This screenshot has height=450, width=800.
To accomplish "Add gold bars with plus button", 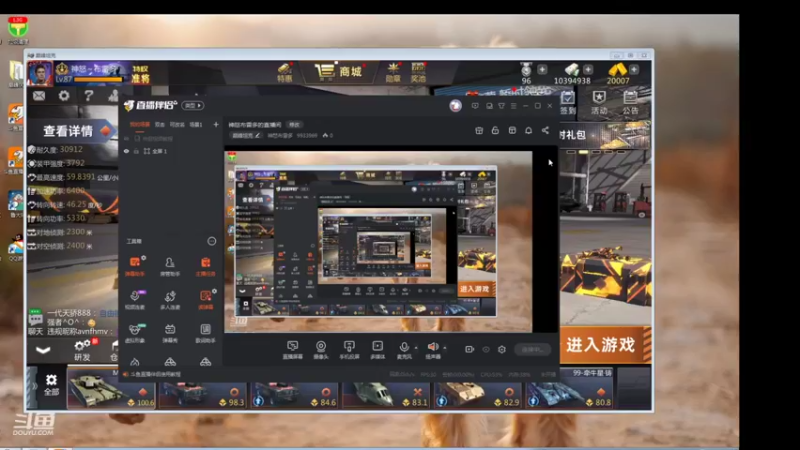I will click(x=634, y=69).
